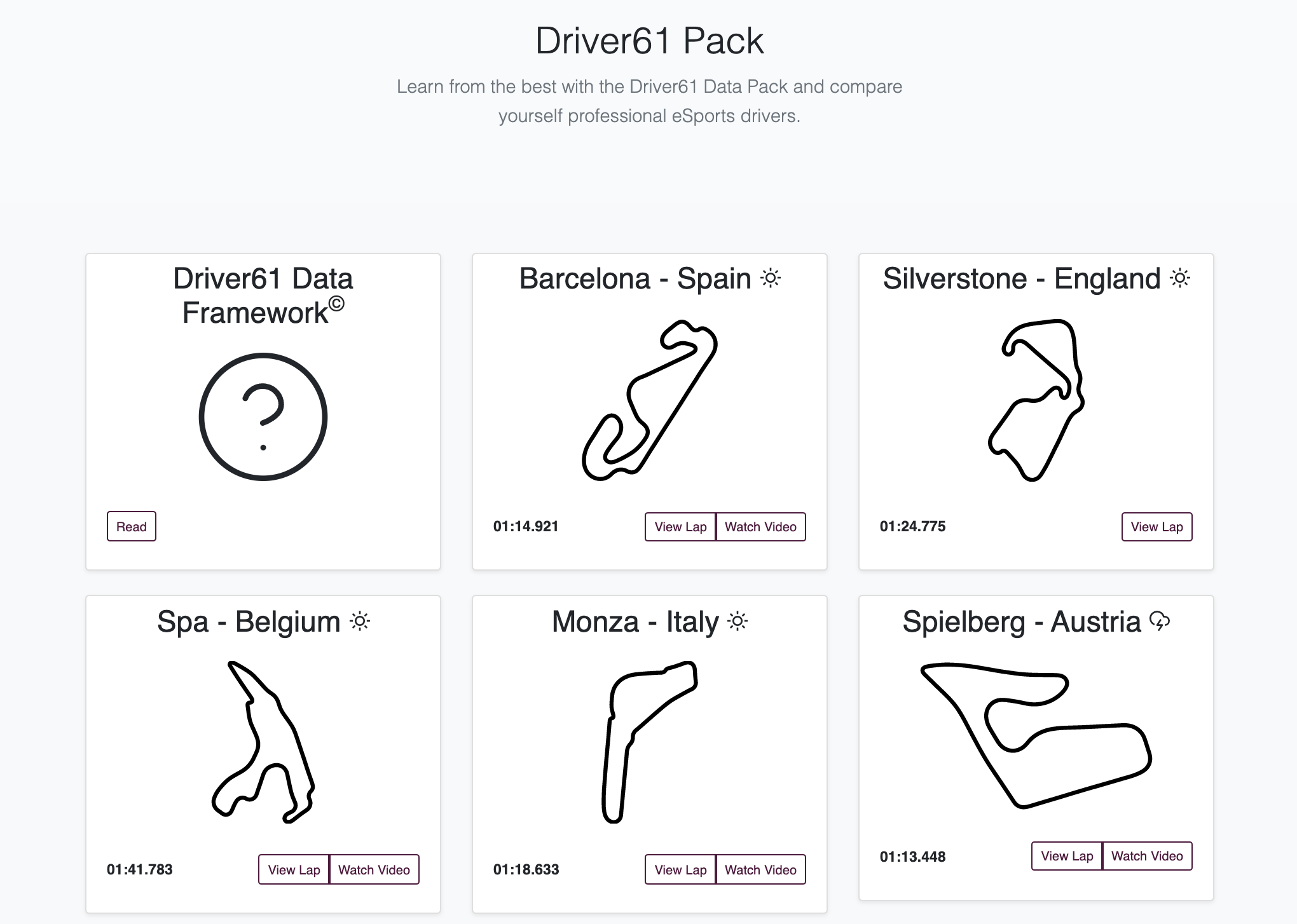Select the Silverstone circuit outline
The image size is (1297, 924).
click(1036, 400)
